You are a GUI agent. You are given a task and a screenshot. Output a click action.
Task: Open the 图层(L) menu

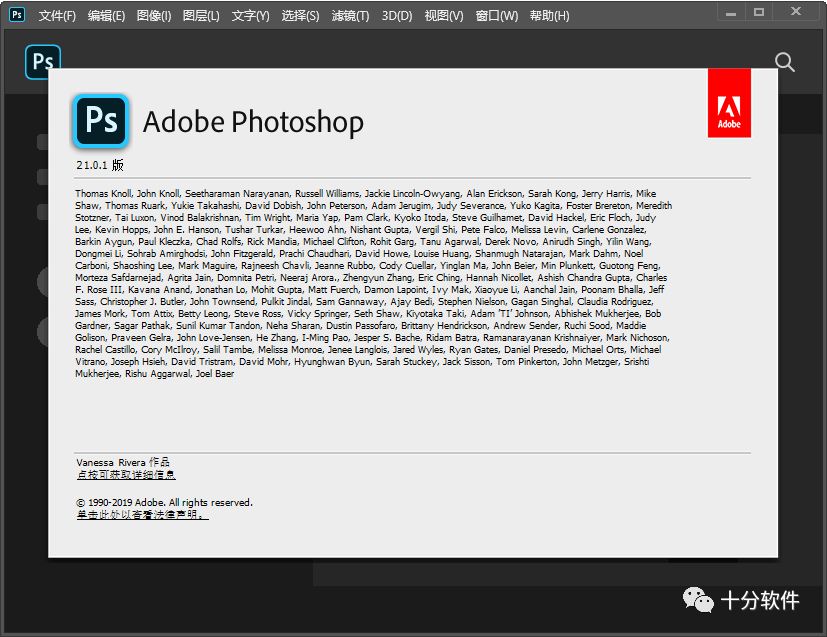[x=201, y=16]
